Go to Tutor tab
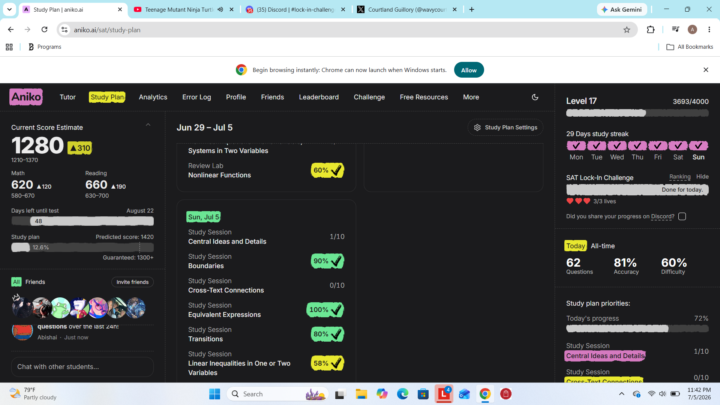The height and width of the screenshot is (405, 720). pyautogui.click(x=68, y=97)
